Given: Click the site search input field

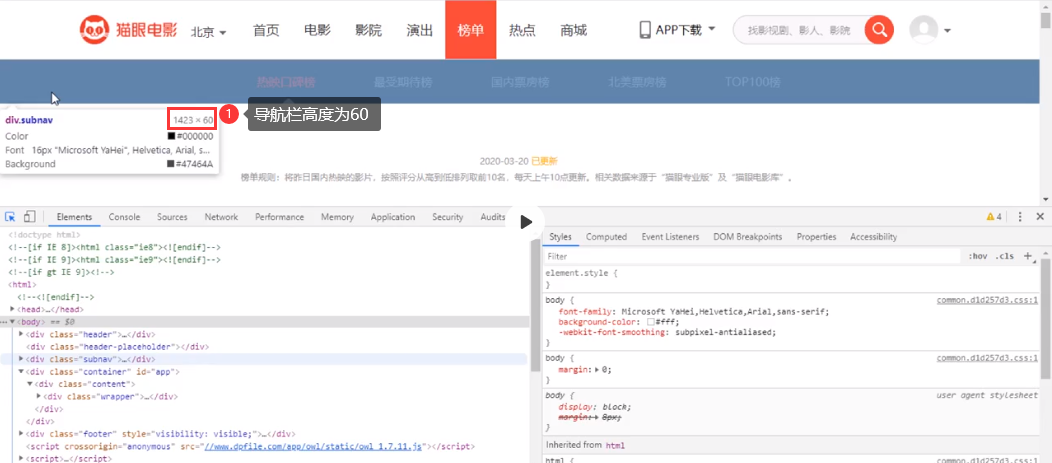Looking at the screenshot, I should [x=798, y=30].
